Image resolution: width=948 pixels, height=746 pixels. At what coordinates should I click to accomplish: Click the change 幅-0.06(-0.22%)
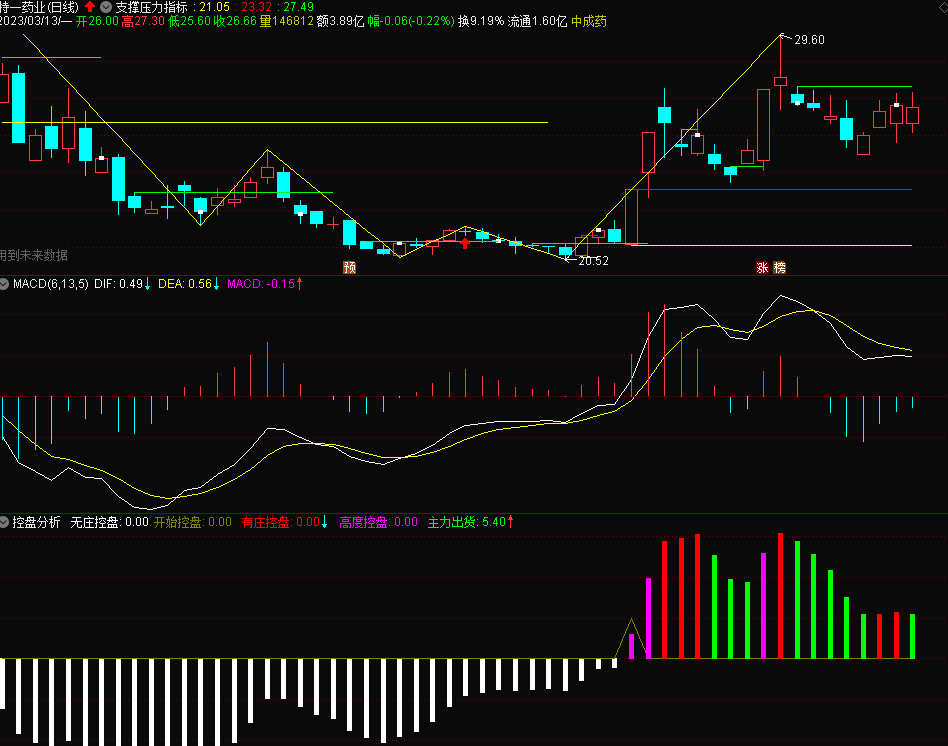point(411,21)
